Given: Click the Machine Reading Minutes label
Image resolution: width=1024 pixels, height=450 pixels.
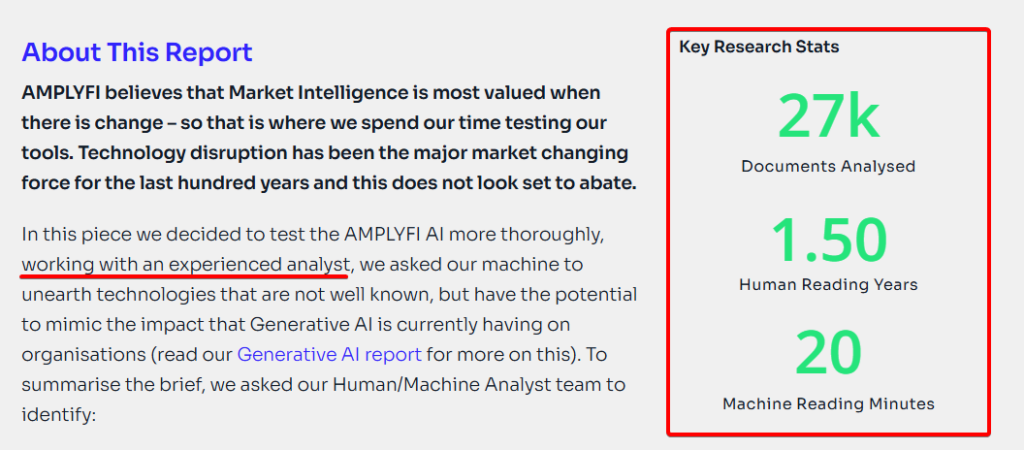Looking at the screenshot, I should [828, 404].
